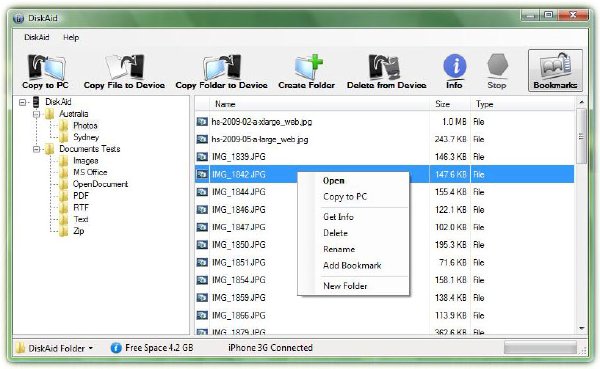Click the file list scroll down arrow
Viewport: 600px width, 369px height.
(582, 328)
